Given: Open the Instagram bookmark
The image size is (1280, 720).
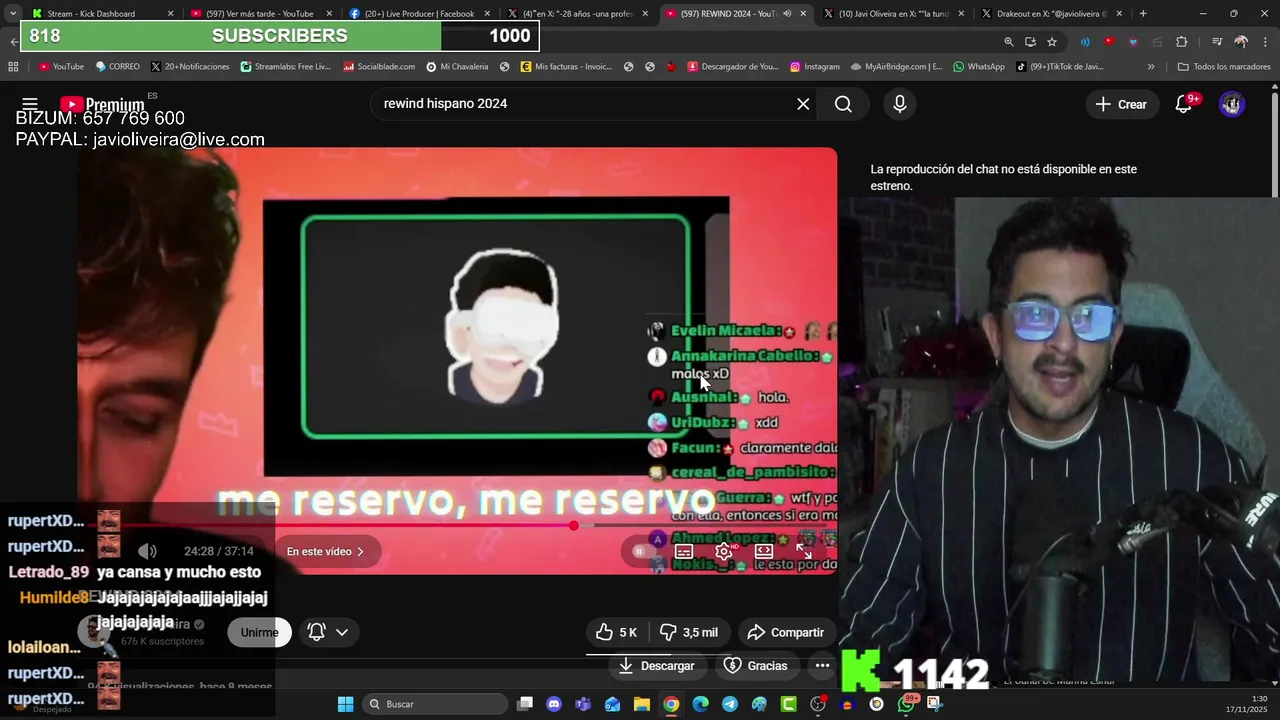Looking at the screenshot, I should (x=815, y=67).
